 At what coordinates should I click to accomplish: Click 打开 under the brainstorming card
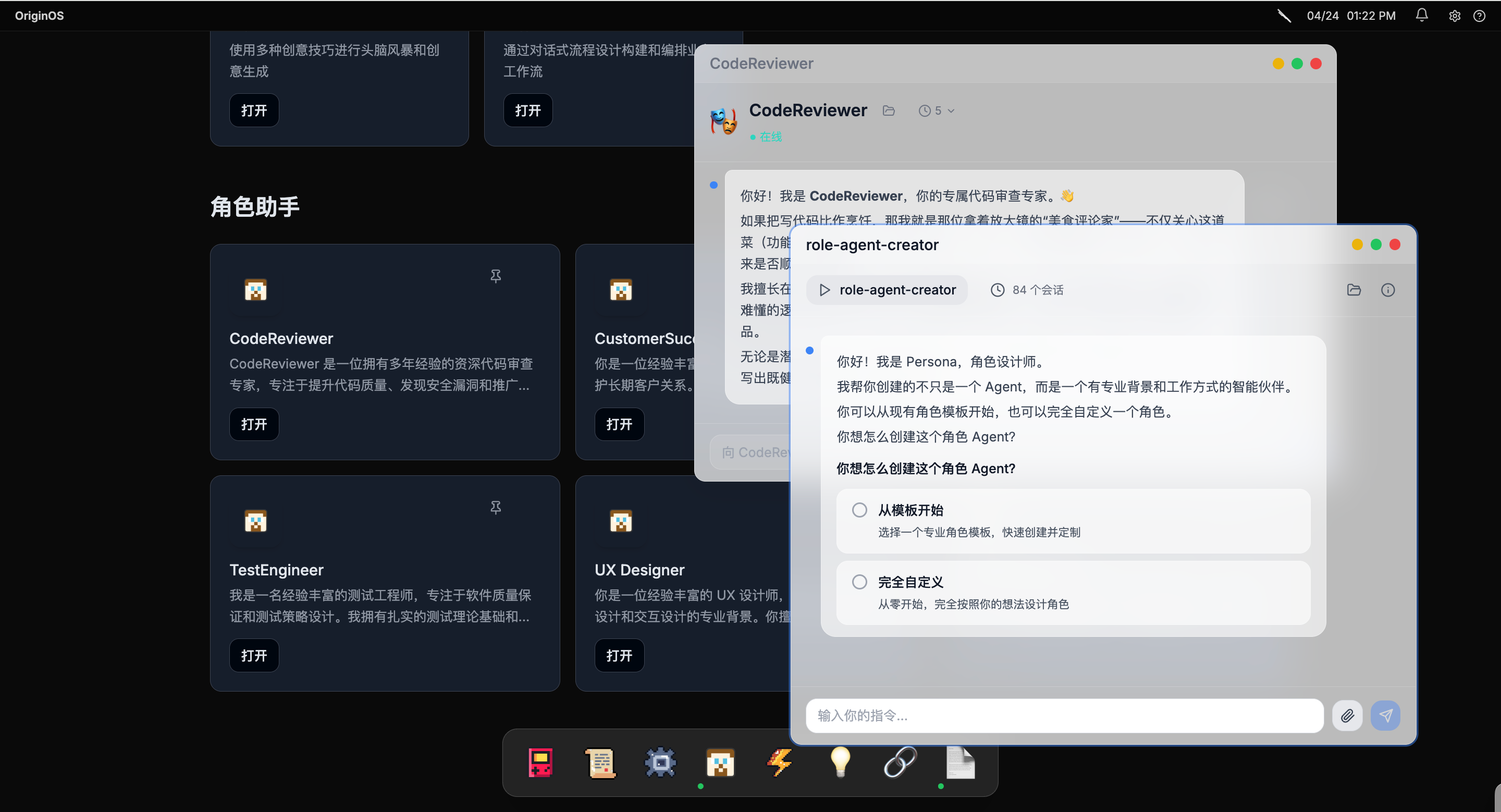click(254, 110)
